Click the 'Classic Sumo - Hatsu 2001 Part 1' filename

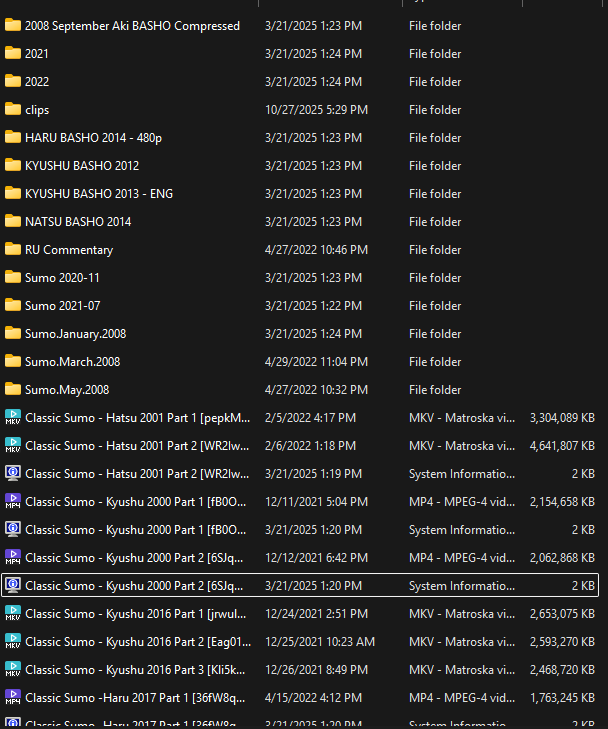pyautogui.click(x=138, y=418)
